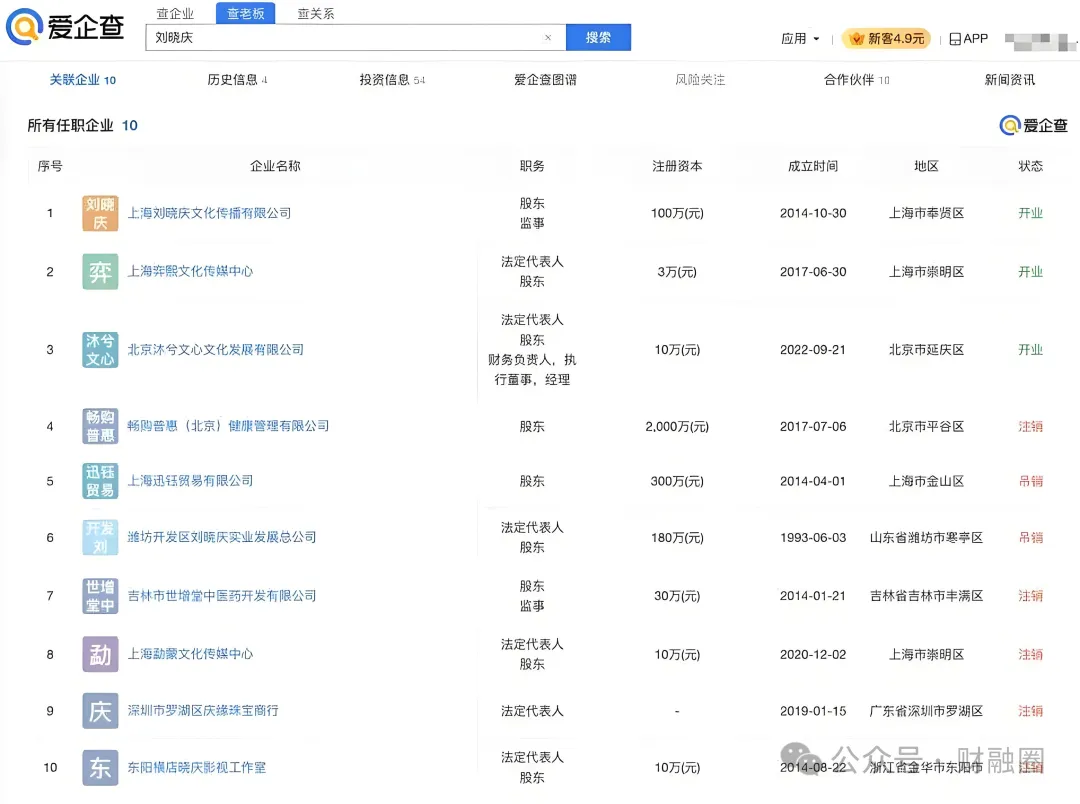Open the 上海勐豪文化传媒中心 company logo

(100, 654)
